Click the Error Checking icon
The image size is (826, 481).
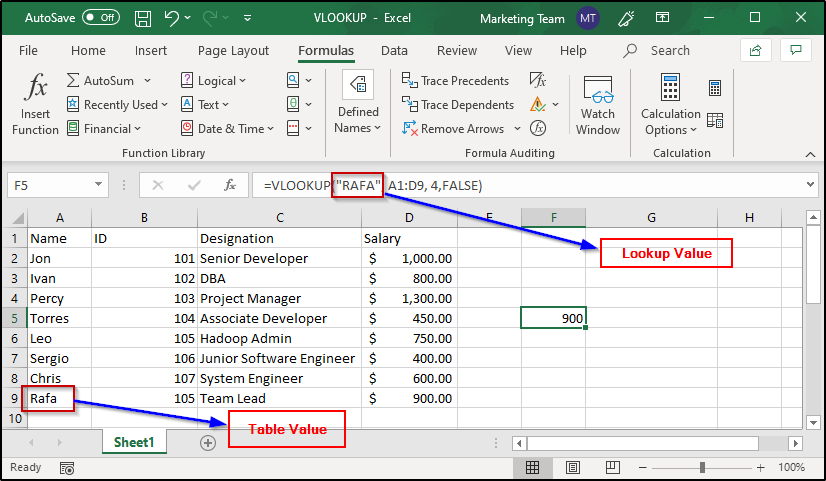(537, 104)
